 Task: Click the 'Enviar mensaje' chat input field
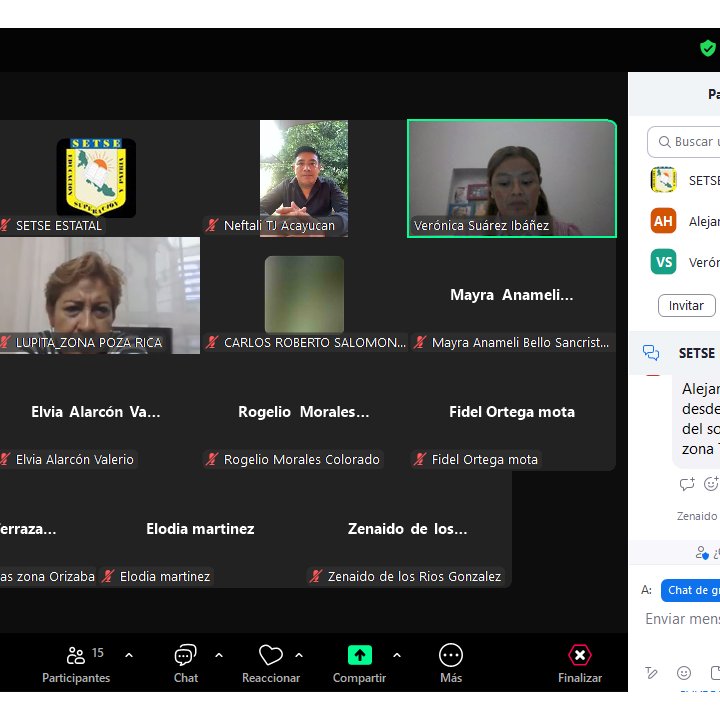(x=682, y=619)
